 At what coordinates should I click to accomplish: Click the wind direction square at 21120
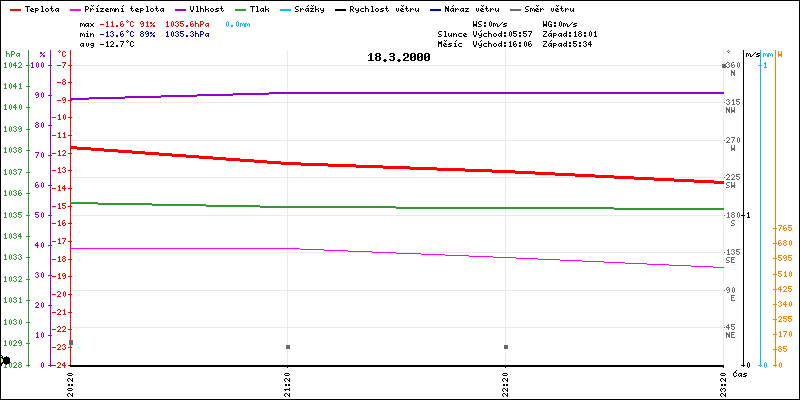click(x=288, y=347)
